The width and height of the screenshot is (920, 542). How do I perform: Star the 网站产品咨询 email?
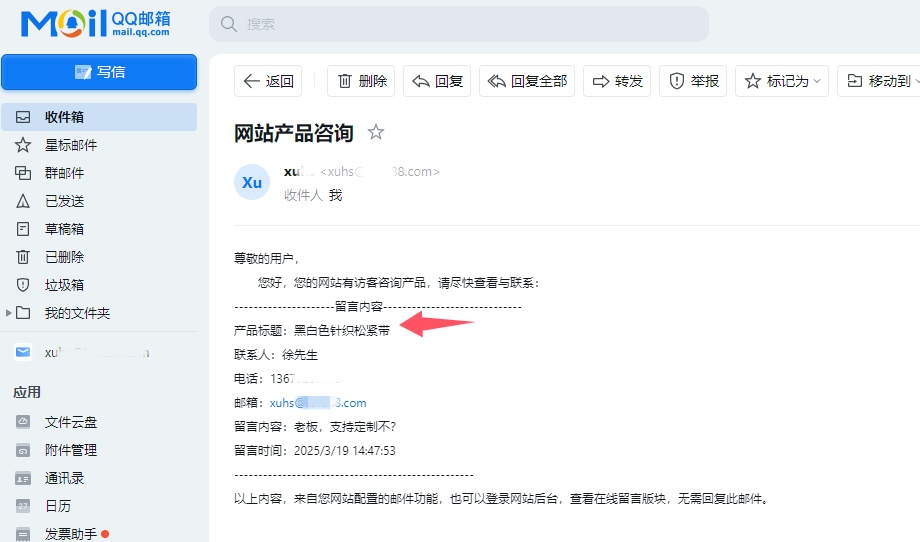tap(376, 132)
